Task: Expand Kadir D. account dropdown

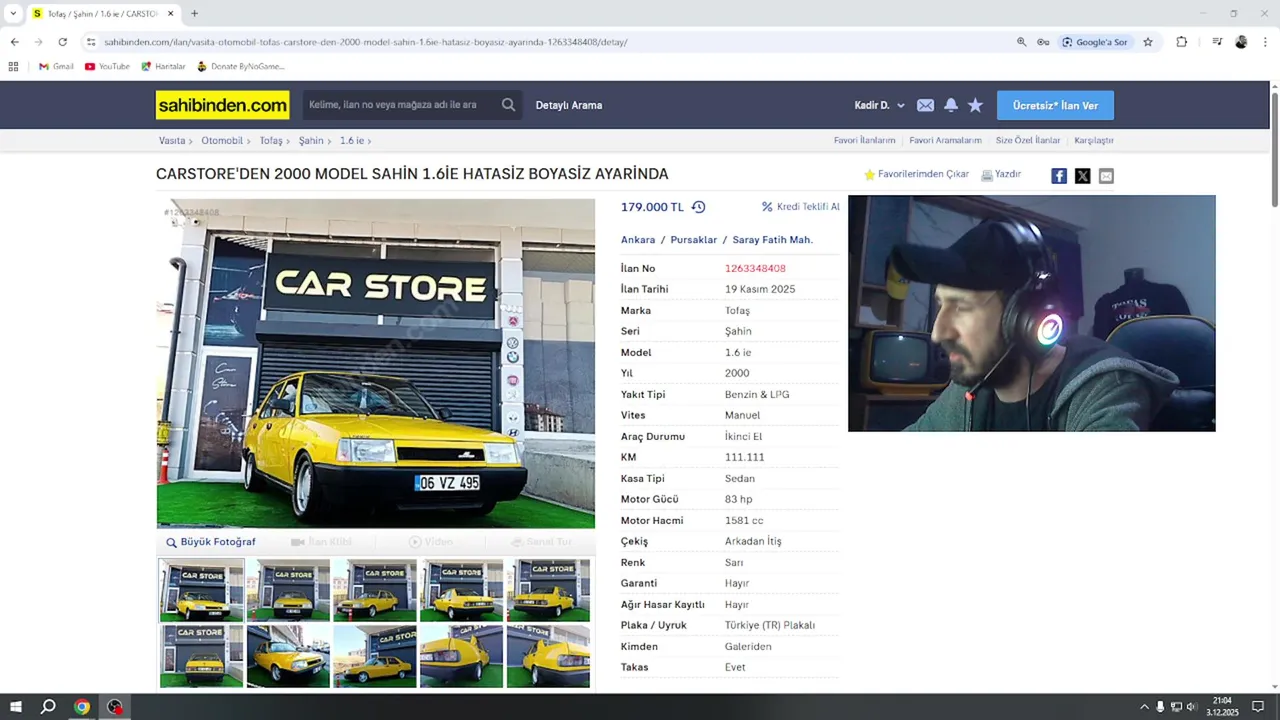Action: click(879, 105)
